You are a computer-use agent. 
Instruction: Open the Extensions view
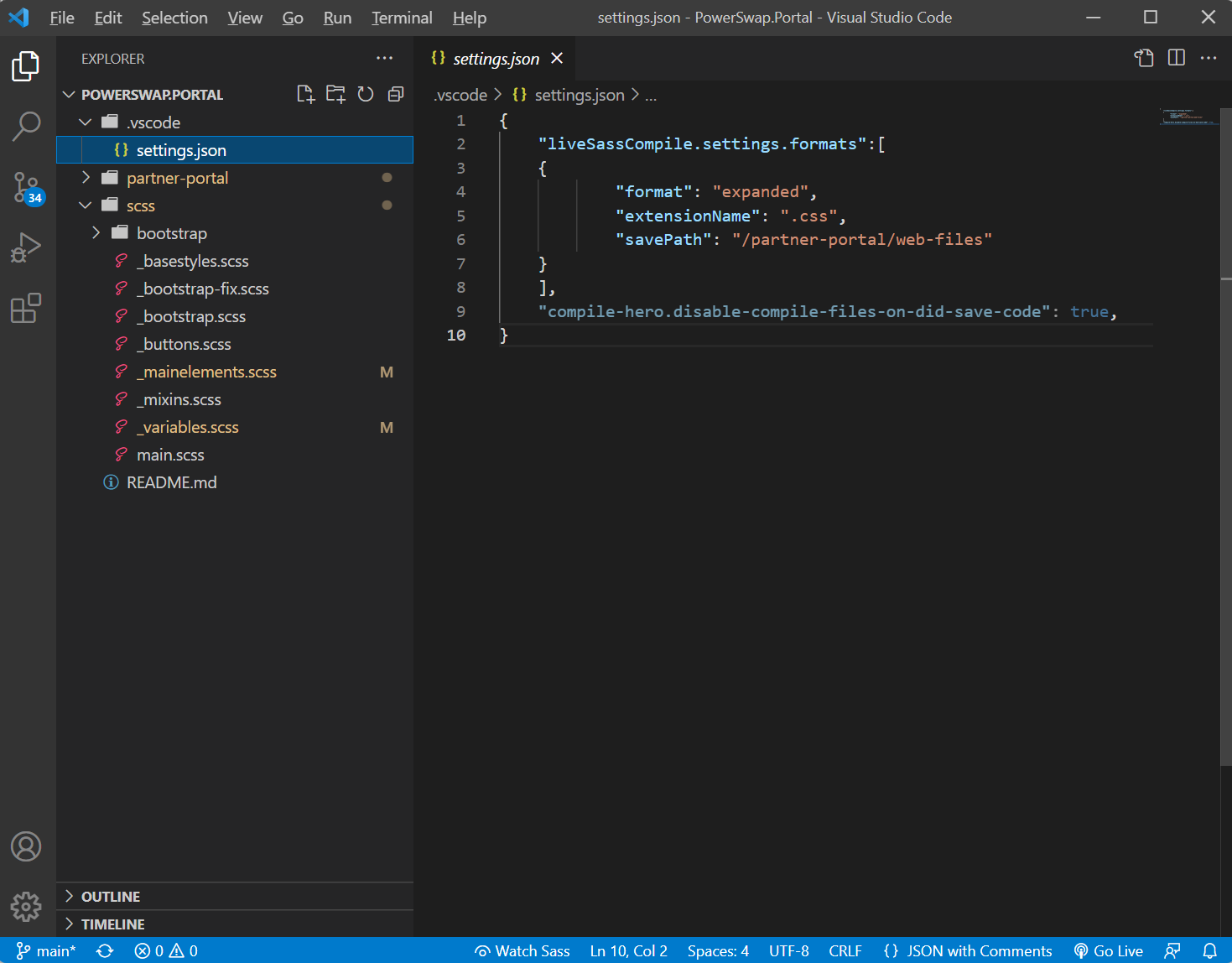point(26,308)
